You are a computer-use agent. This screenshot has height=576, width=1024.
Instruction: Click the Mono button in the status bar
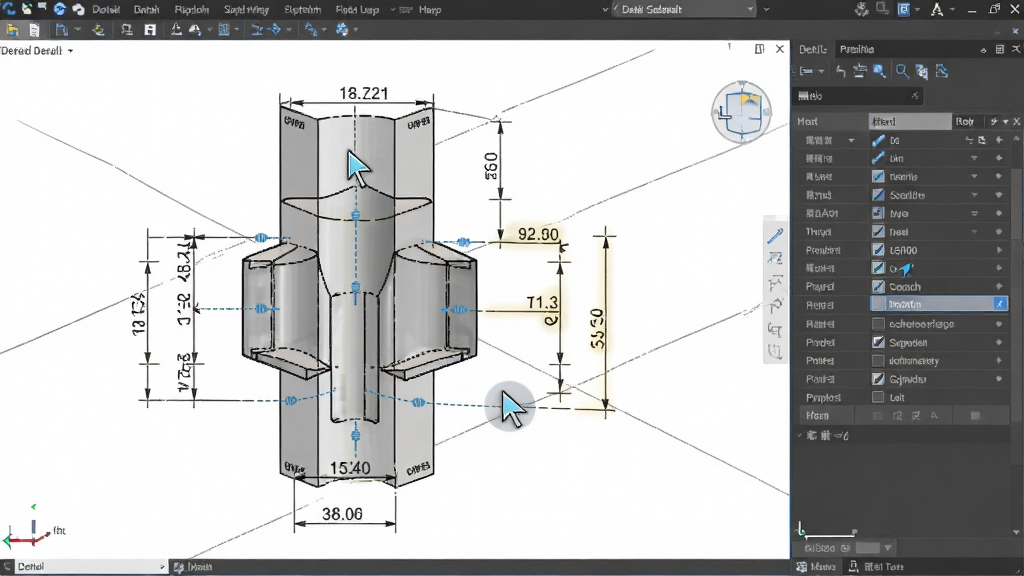816,567
